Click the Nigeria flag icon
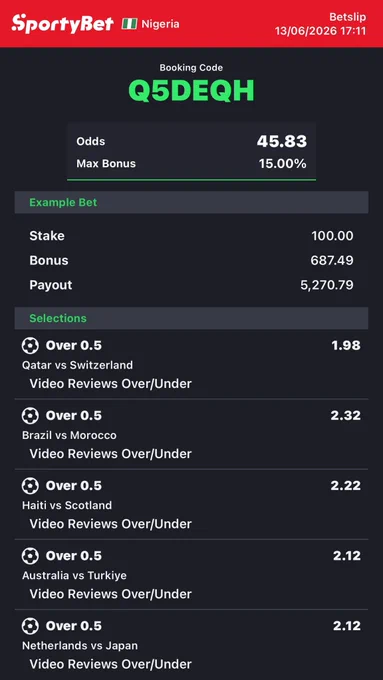This screenshot has height=680, width=383. coord(129,23)
